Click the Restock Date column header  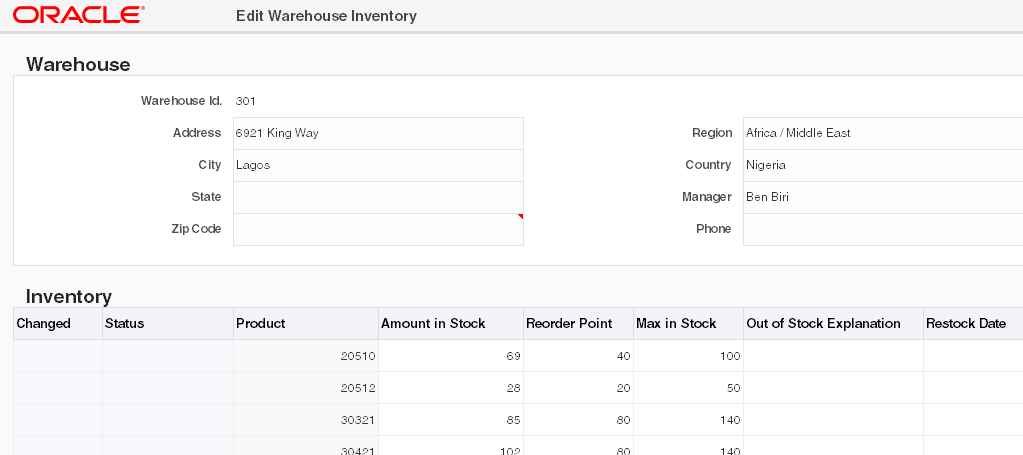973,324
